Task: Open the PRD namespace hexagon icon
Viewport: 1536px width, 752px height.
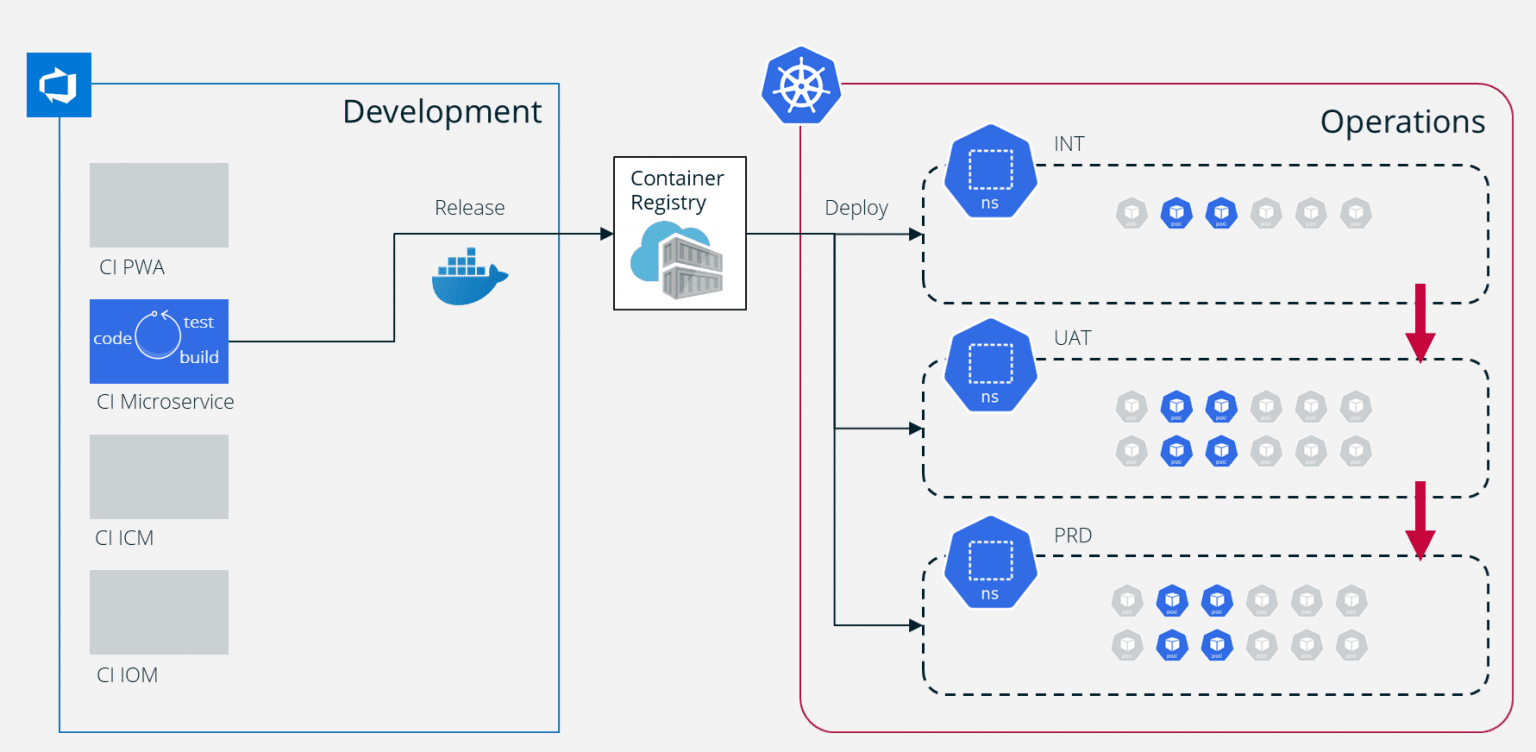Action: coord(988,562)
